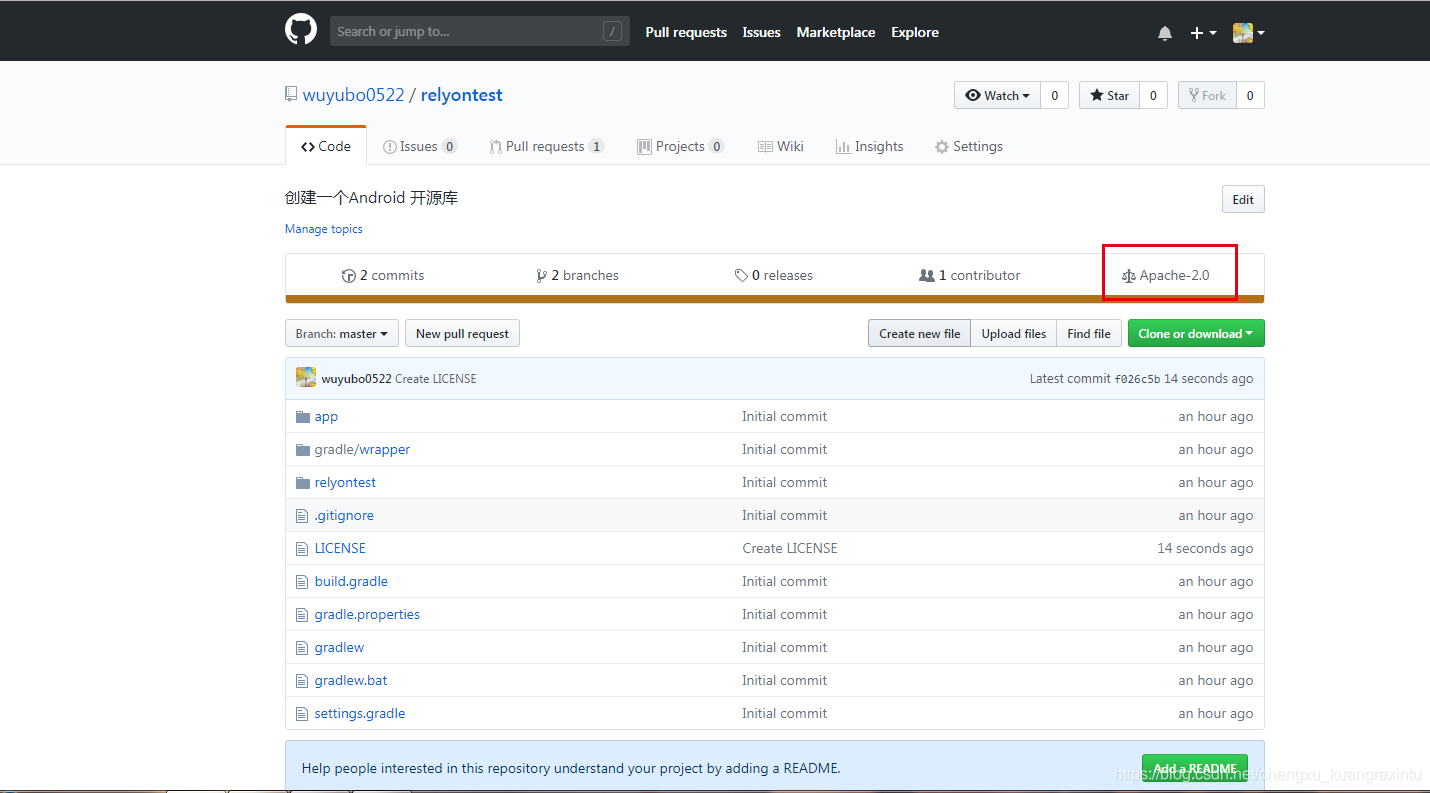This screenshot has height=793, width=1430.
Task: Open relyontest repository name link
Action: (x=461, y=95)
